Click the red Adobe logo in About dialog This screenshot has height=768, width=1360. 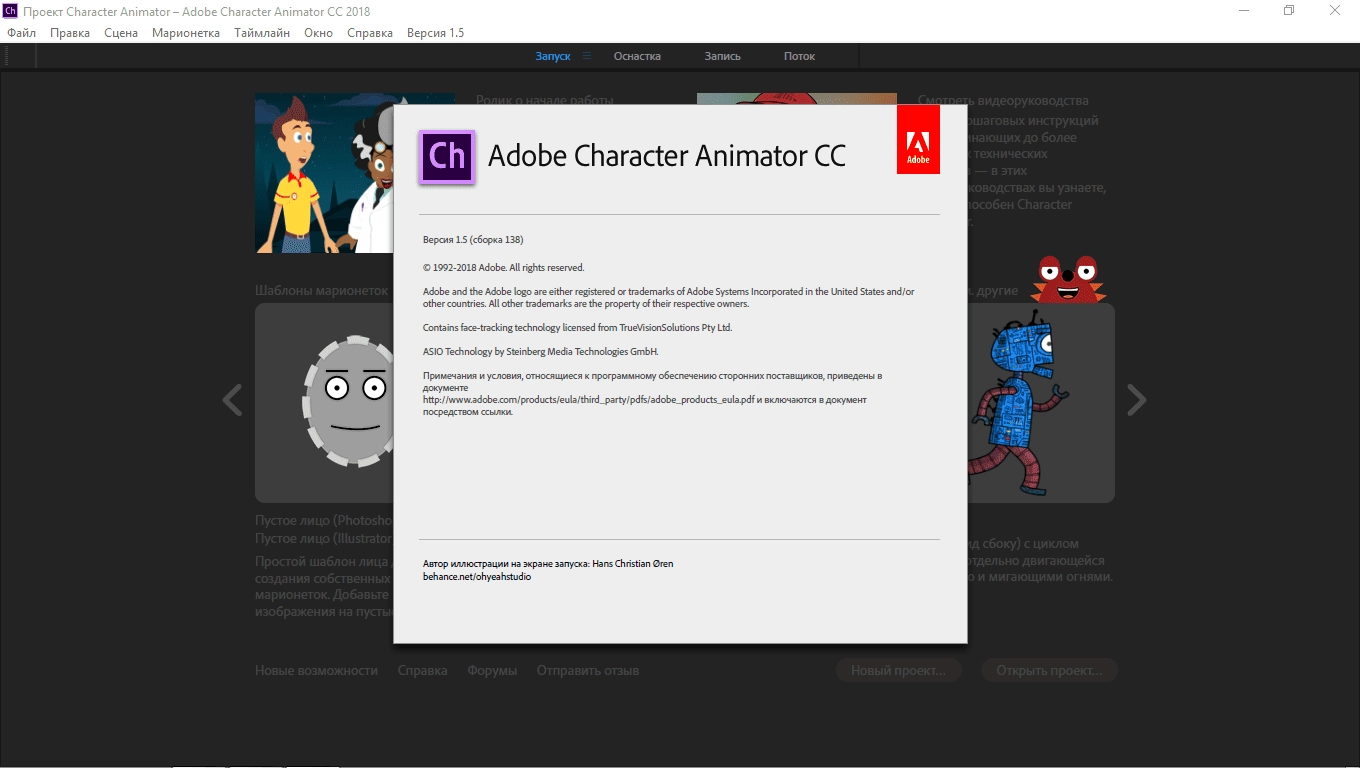[918, 139]
